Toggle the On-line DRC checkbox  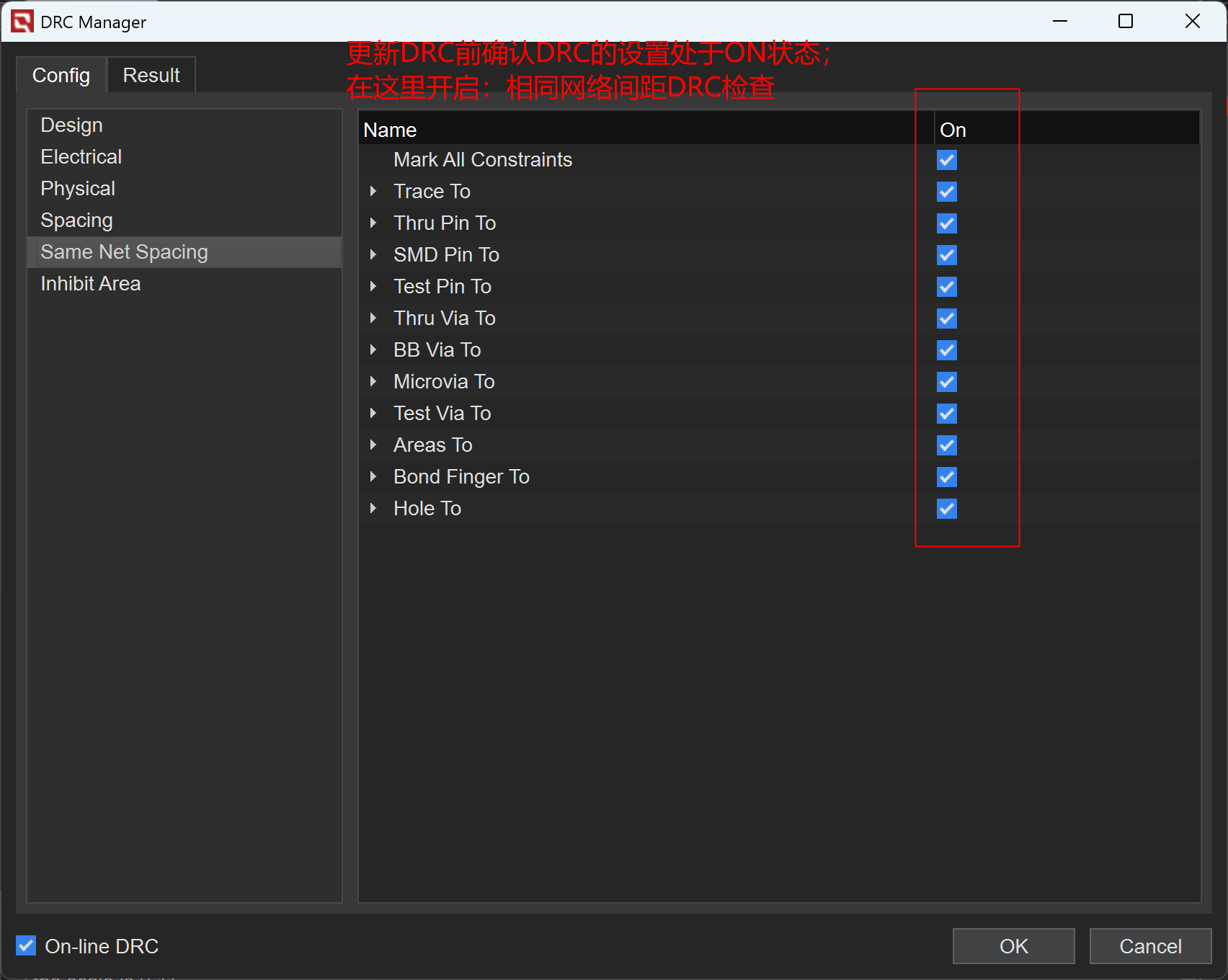point(26,945)
